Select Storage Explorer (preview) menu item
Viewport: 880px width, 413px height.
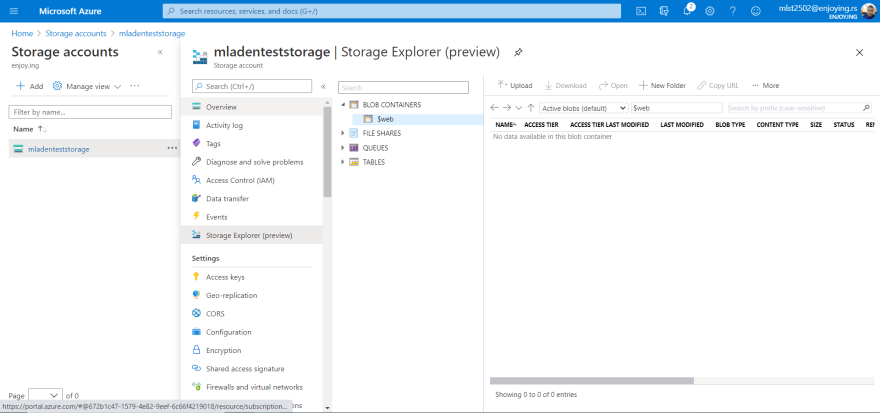[x=251, y=235]
